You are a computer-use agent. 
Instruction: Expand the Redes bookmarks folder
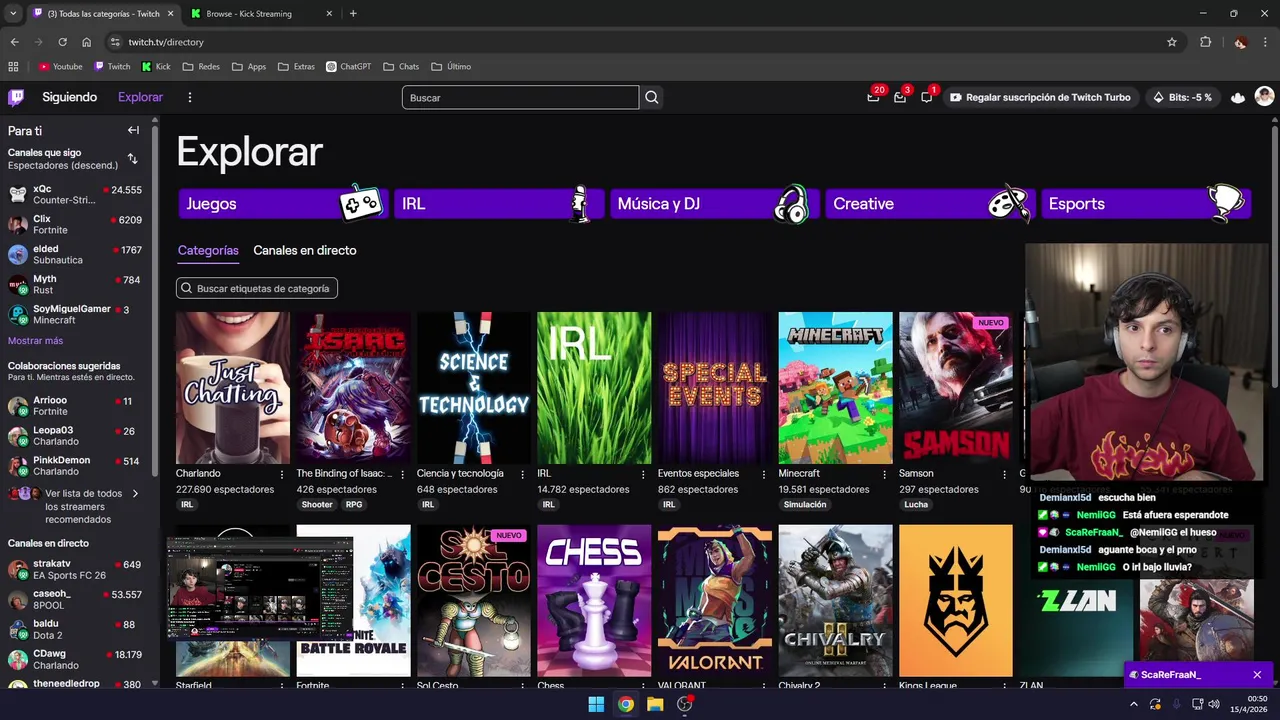tap(201, 67)
